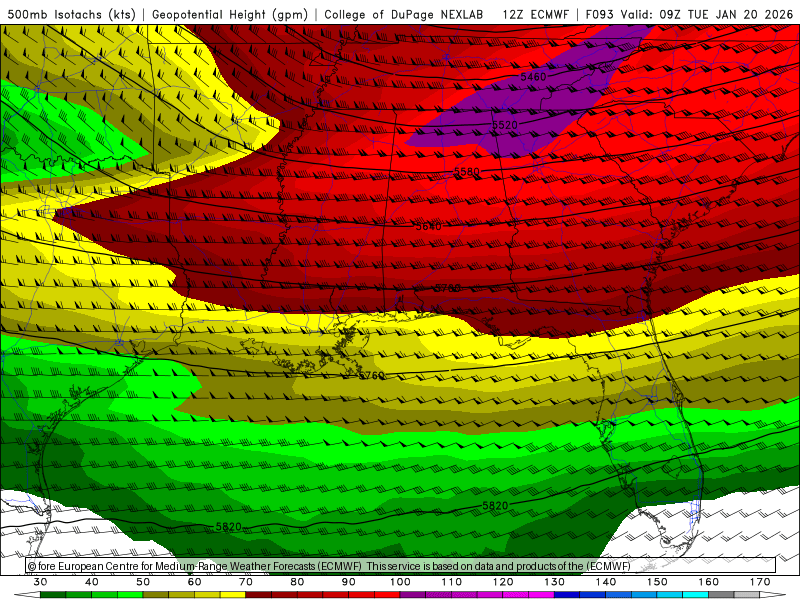Click the 5760 height contour label

click(x=371, y=376)
